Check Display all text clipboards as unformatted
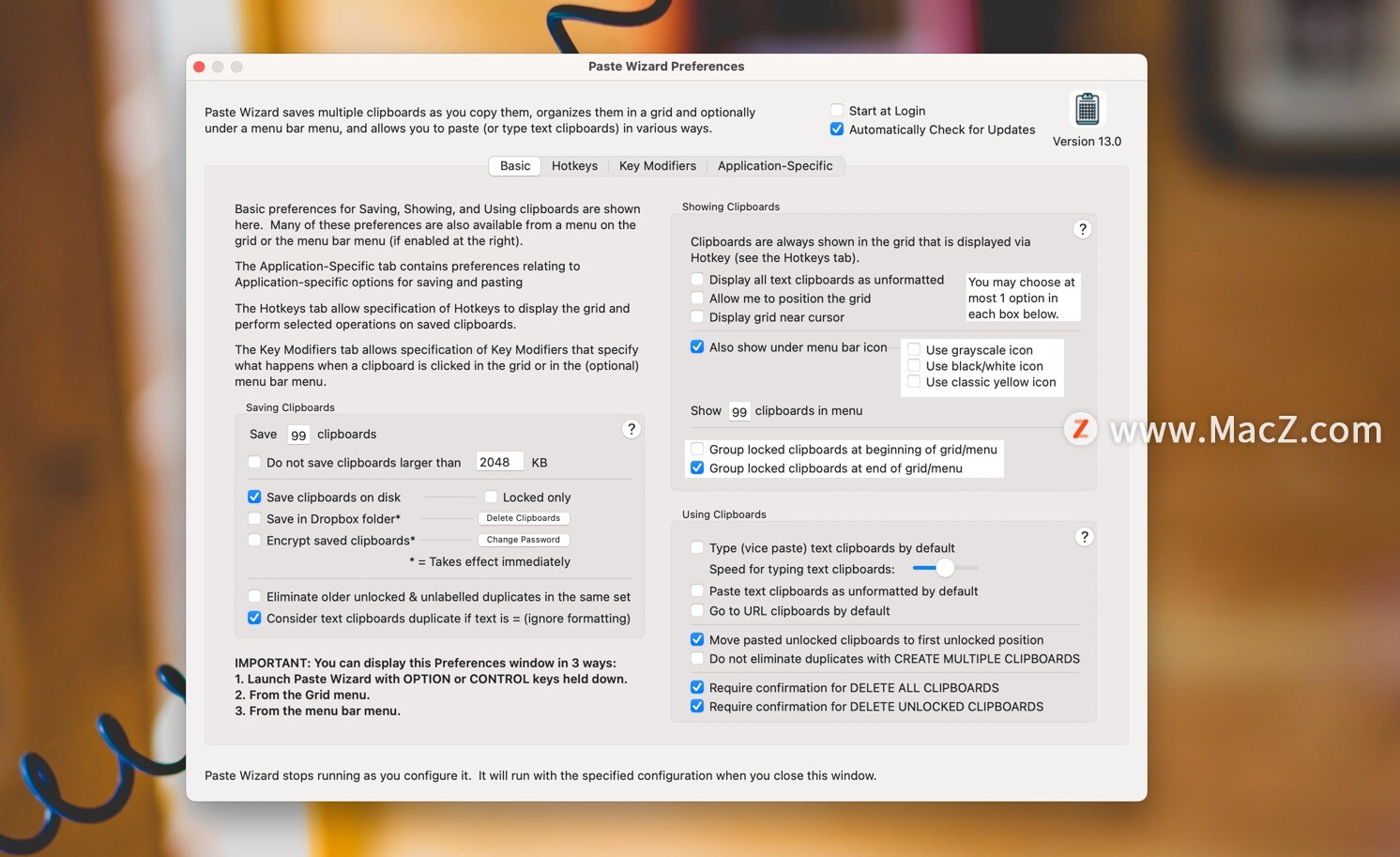This screenshot has height=857, width=1400. (x=697, y=279)
